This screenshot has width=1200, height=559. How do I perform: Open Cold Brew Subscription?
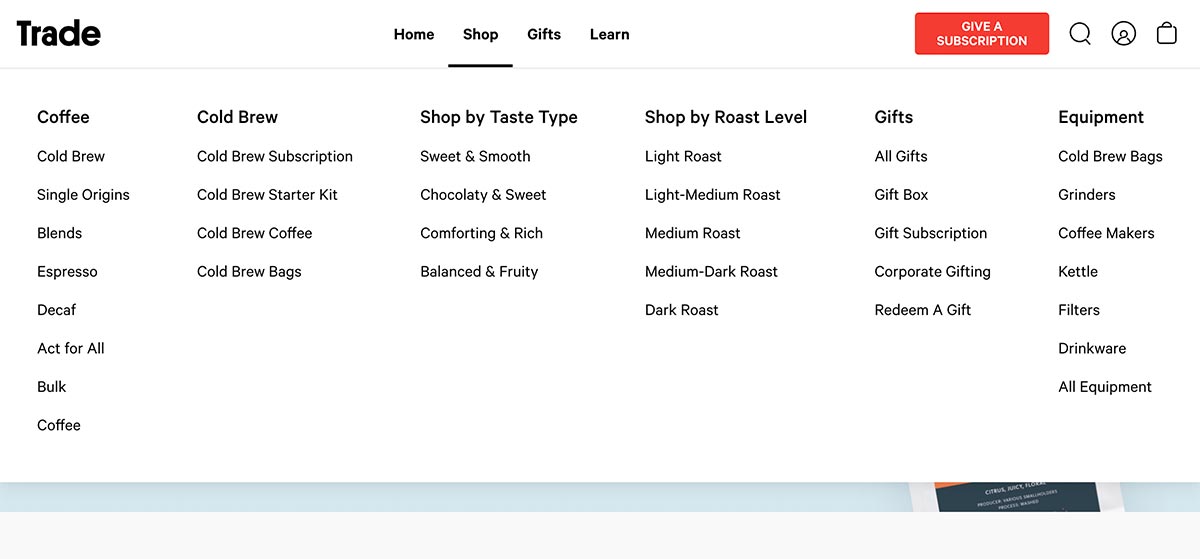[275, 156]
